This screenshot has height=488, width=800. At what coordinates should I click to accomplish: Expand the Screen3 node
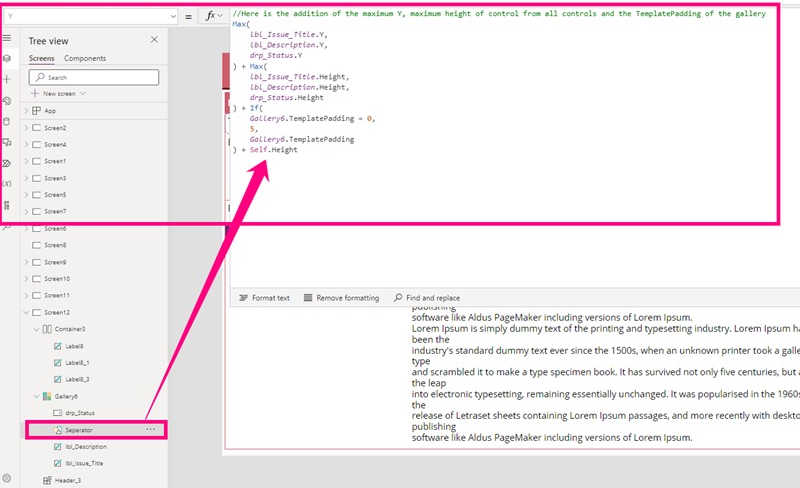click(x=26, y=178)
